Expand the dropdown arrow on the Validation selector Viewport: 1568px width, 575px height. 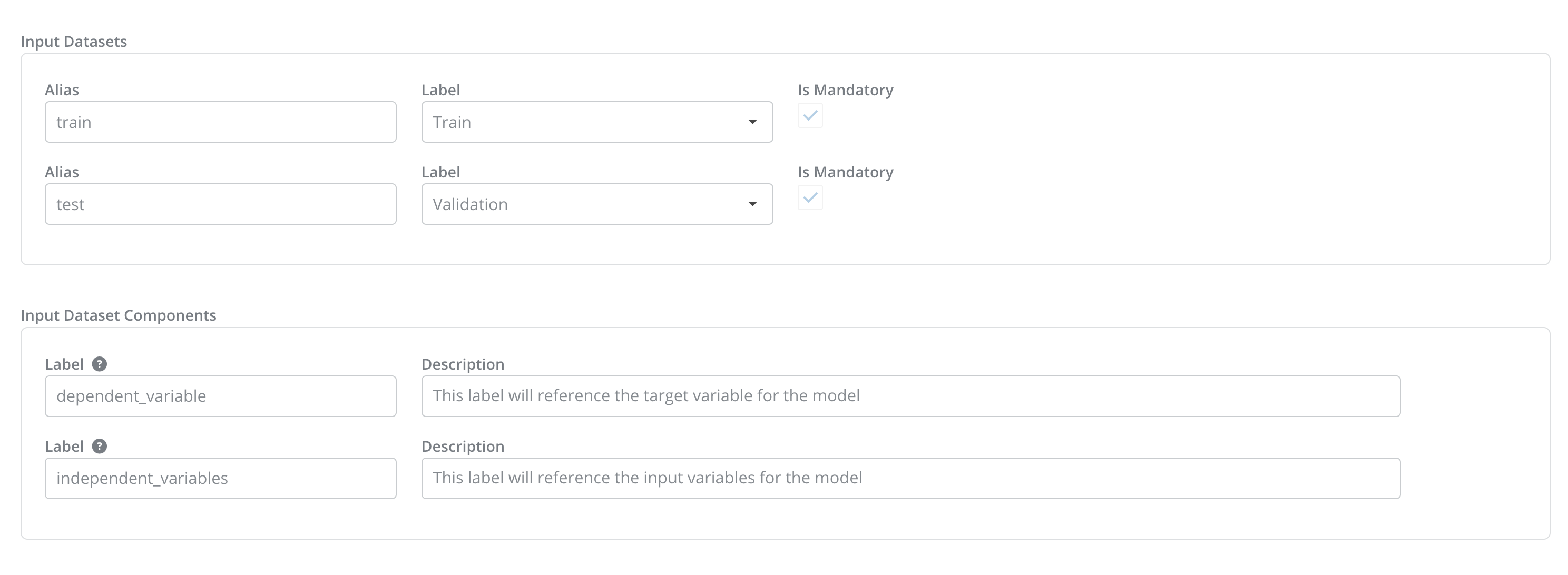tap(753, 204)
